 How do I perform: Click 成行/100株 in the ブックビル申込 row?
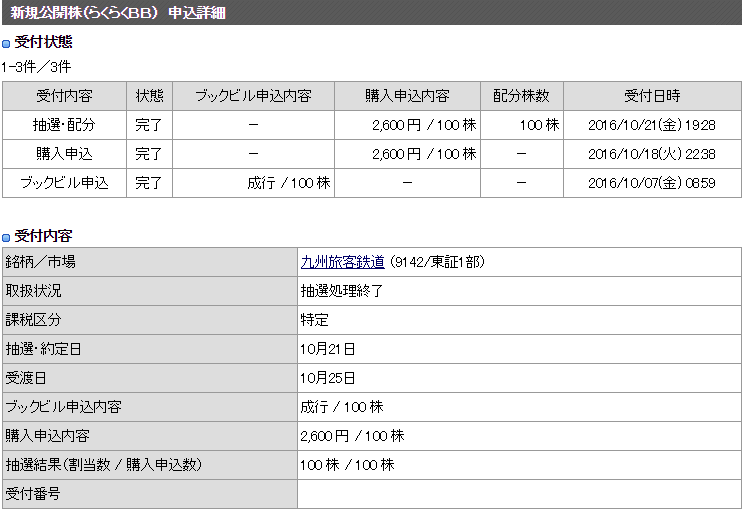tap(289, 183)
